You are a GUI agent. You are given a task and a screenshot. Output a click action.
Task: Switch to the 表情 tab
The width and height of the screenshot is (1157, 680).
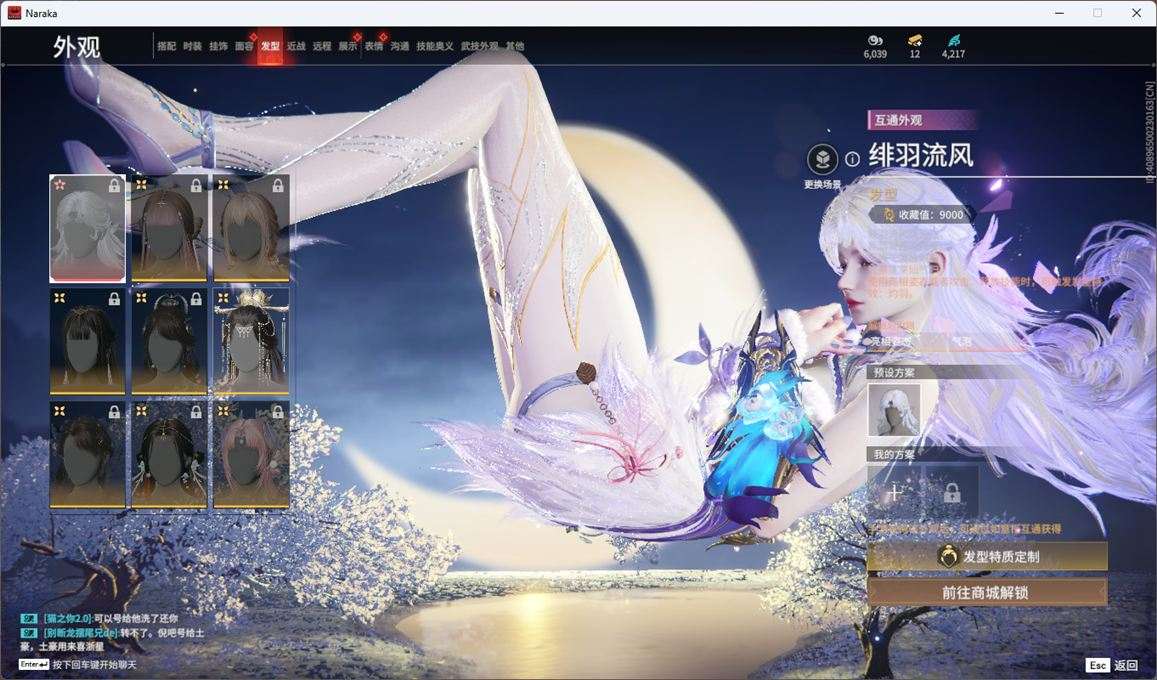point(375,45)
